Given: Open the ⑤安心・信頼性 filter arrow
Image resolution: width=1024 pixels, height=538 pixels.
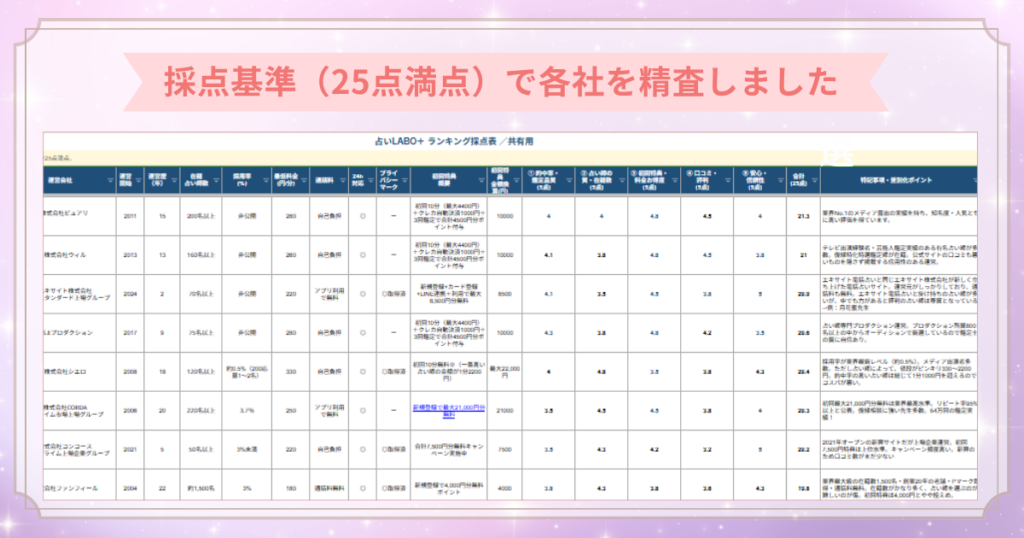Looking at the screenshot, I should [780, 181].
